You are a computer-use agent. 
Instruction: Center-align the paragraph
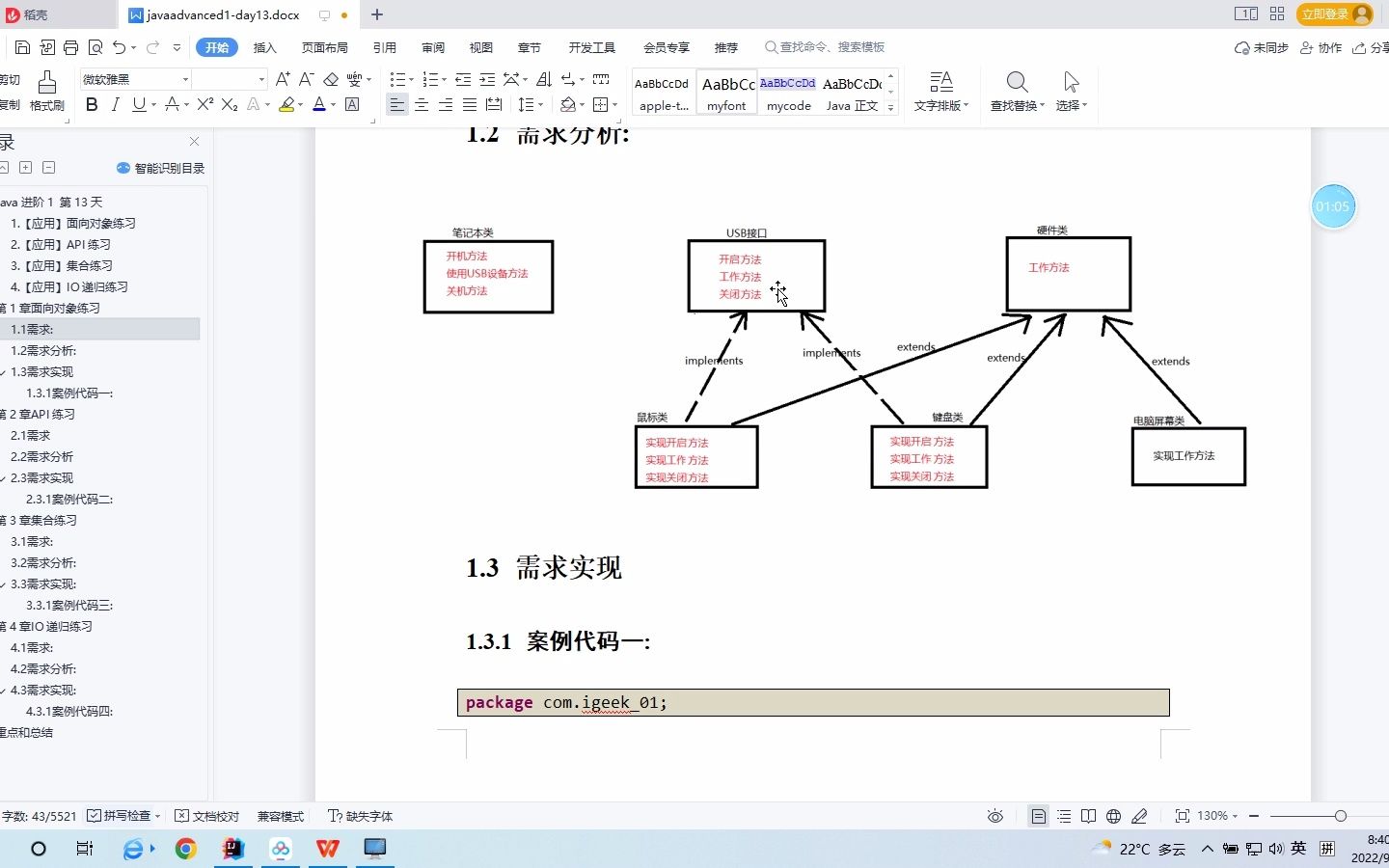(x=422, y=104)
